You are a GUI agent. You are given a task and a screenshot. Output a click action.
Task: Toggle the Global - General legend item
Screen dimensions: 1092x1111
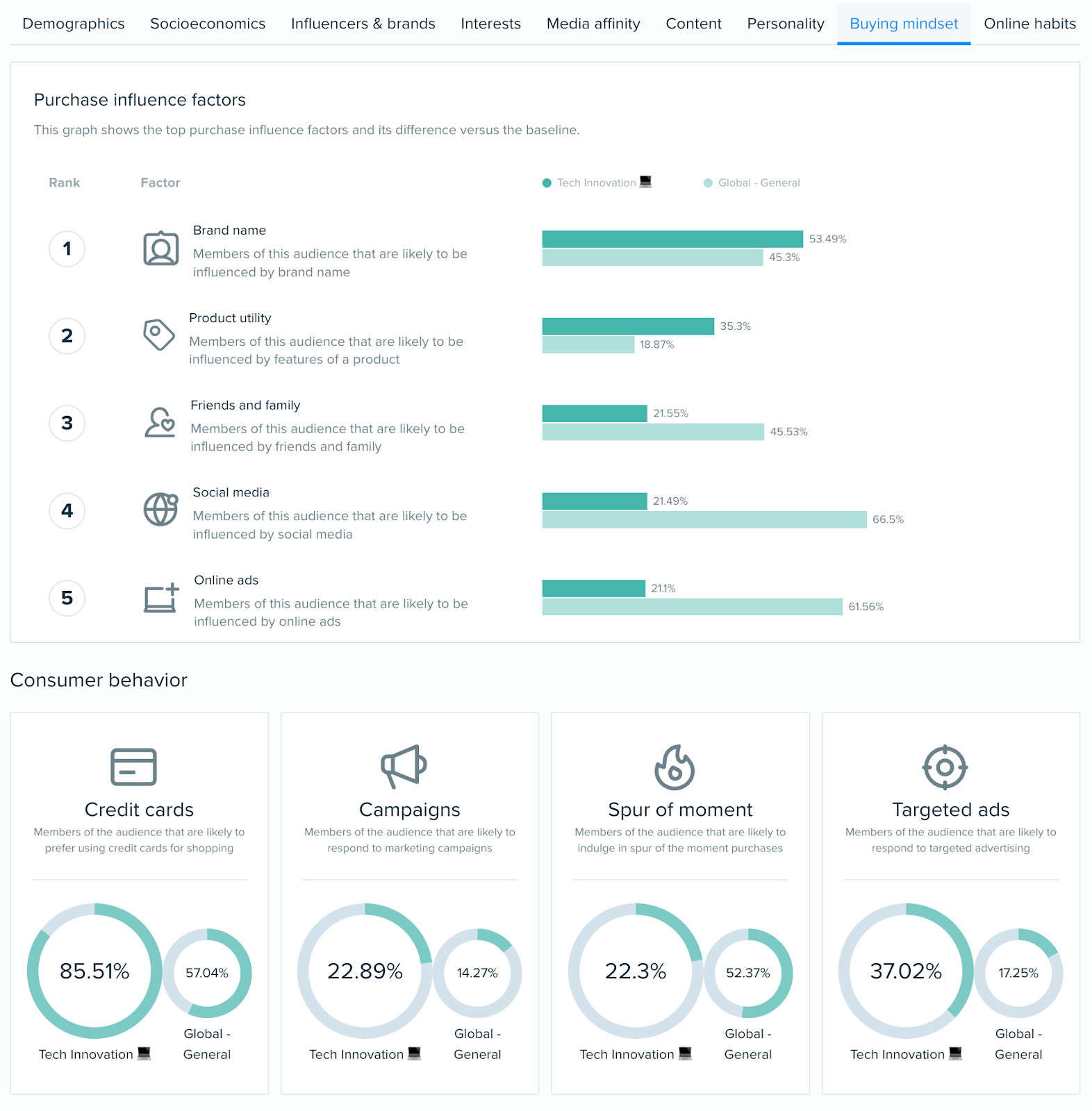click(752, 183)
